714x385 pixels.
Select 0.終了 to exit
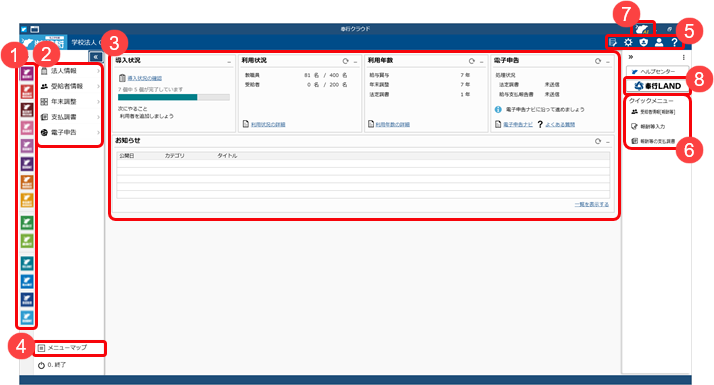[52, 365]
